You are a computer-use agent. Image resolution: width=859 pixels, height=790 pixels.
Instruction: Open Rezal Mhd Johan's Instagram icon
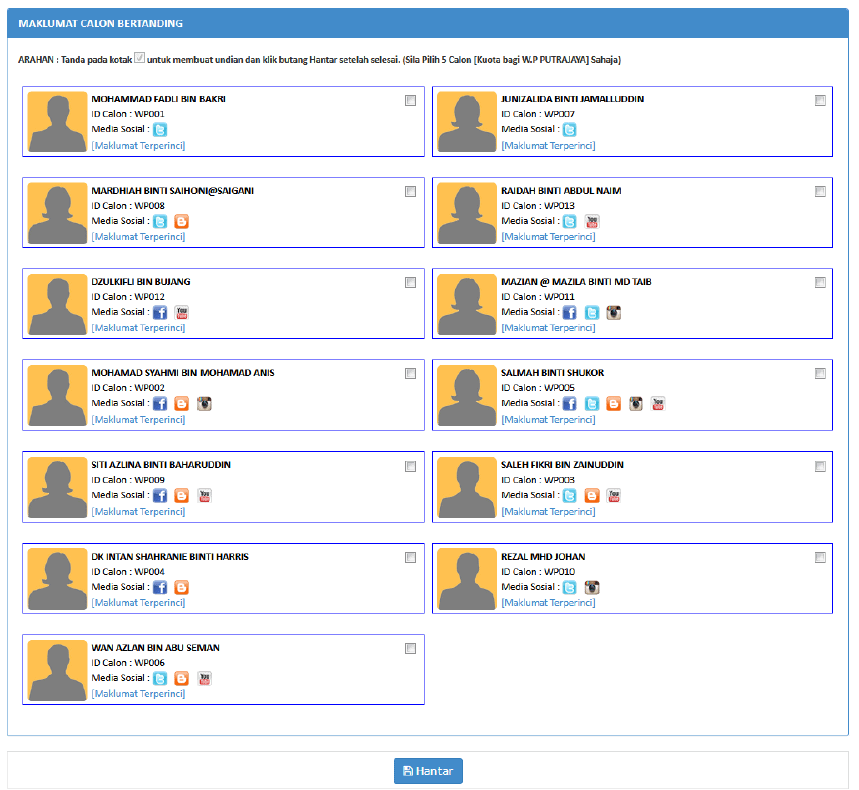coord(592,587)
